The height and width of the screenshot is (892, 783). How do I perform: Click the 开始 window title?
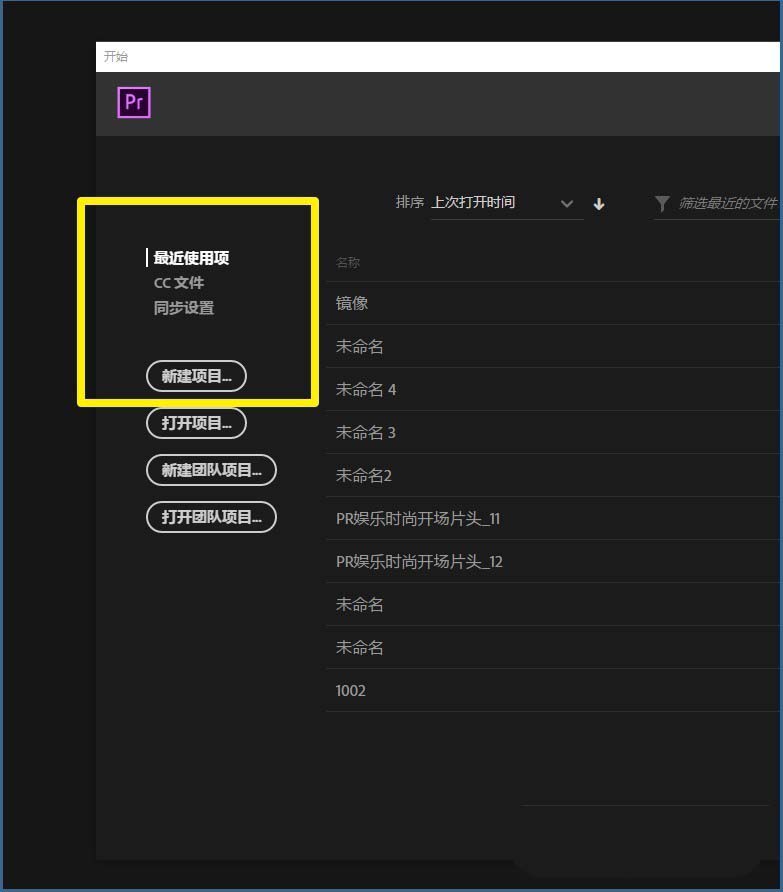[116, 56]
